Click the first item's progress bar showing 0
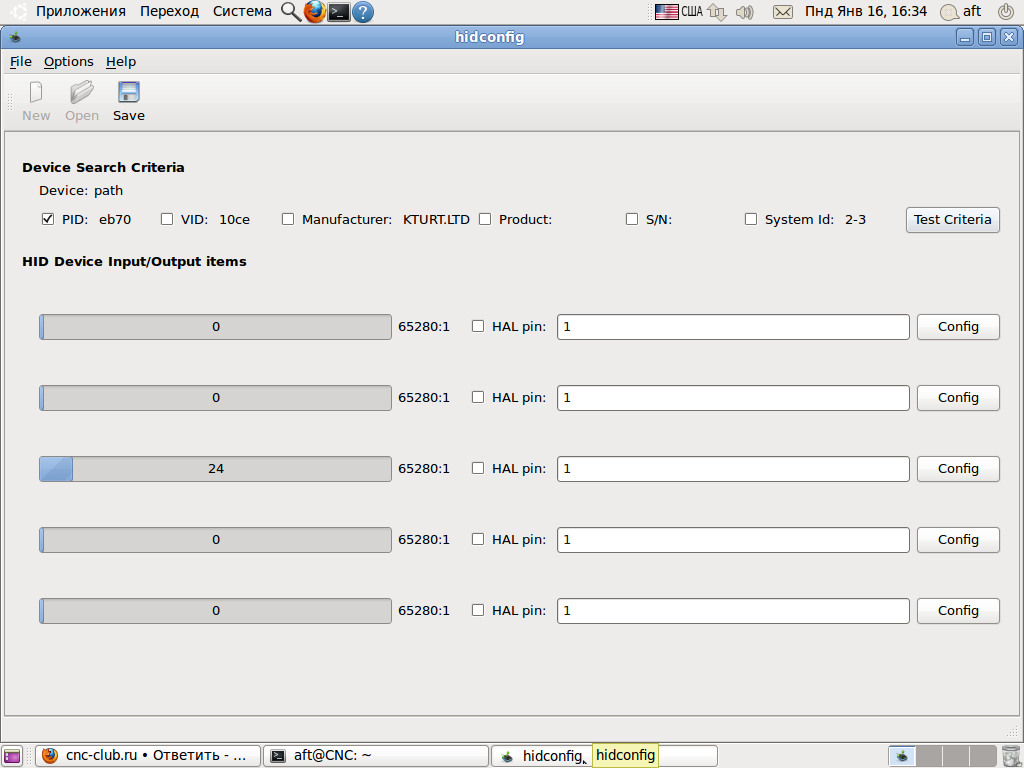This screenshot has width=1024, height=768. 216,327
